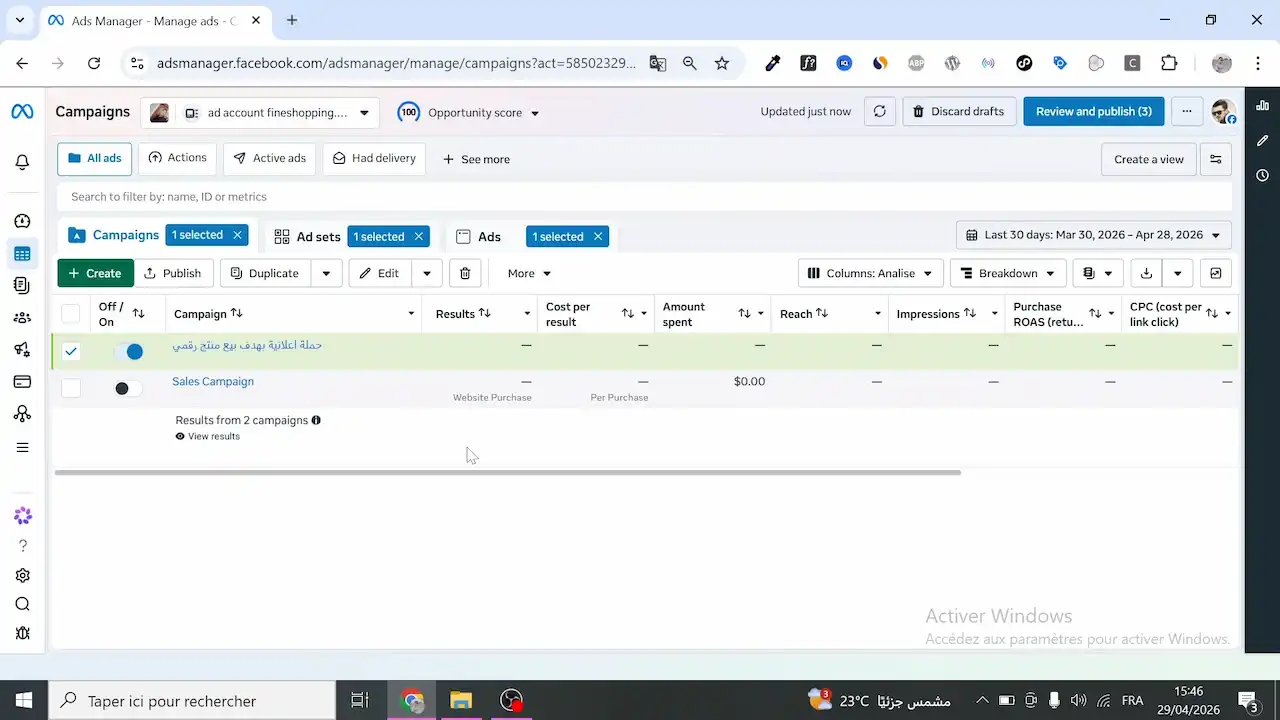Click Create a view button
This screenshot has width=1280, height=720.
tap(1148, 159)
